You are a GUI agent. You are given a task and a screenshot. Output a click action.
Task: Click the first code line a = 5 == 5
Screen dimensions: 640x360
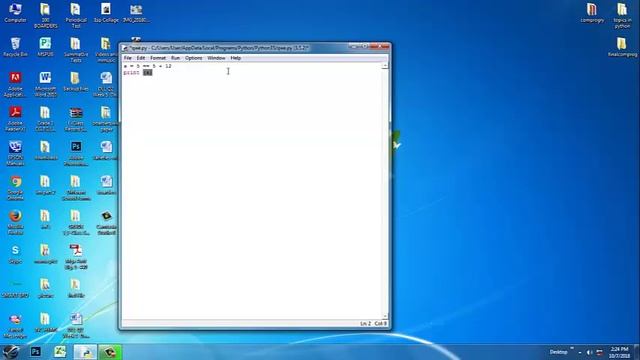pyautogui.click(x=148, y=66)
